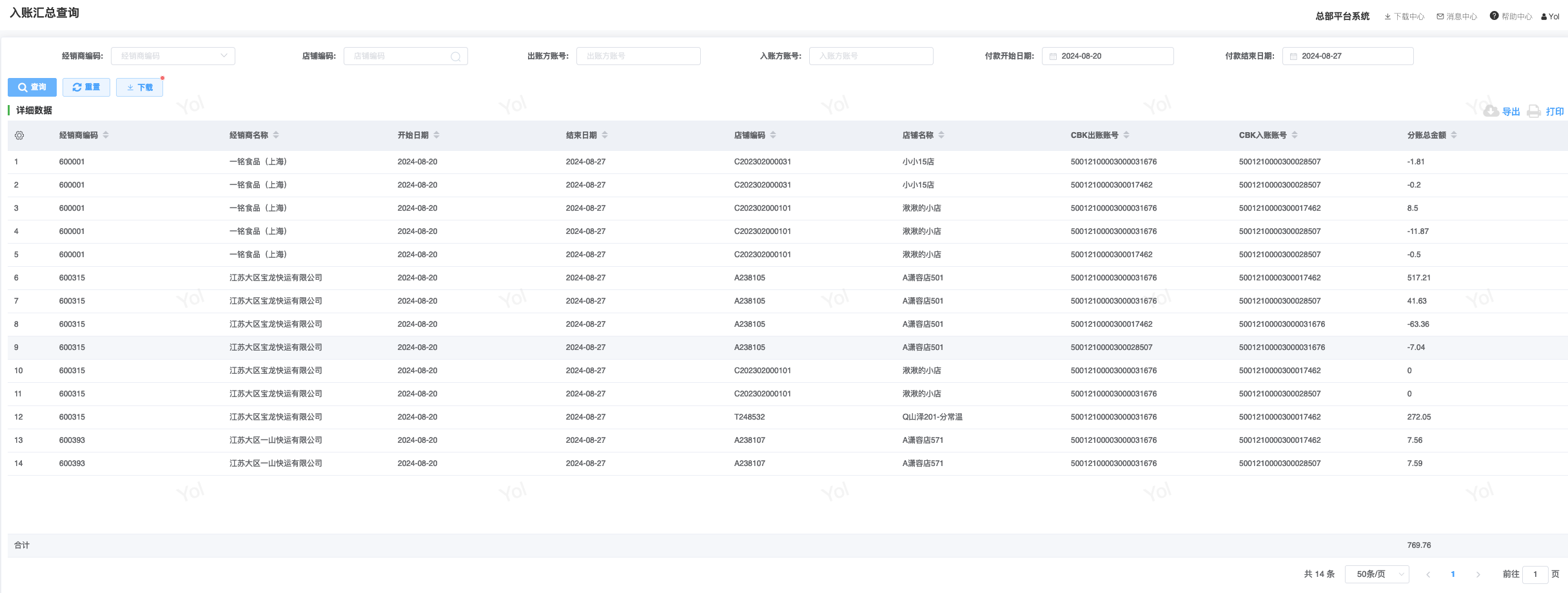Screen dimensions: 1568x593
Task: Click the 查询 search button
Action: coord(32,88)
